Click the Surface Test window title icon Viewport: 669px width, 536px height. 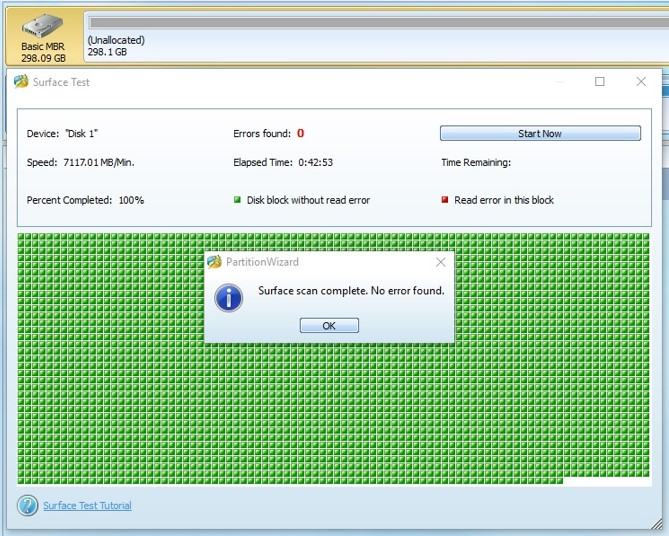[21, 81]
